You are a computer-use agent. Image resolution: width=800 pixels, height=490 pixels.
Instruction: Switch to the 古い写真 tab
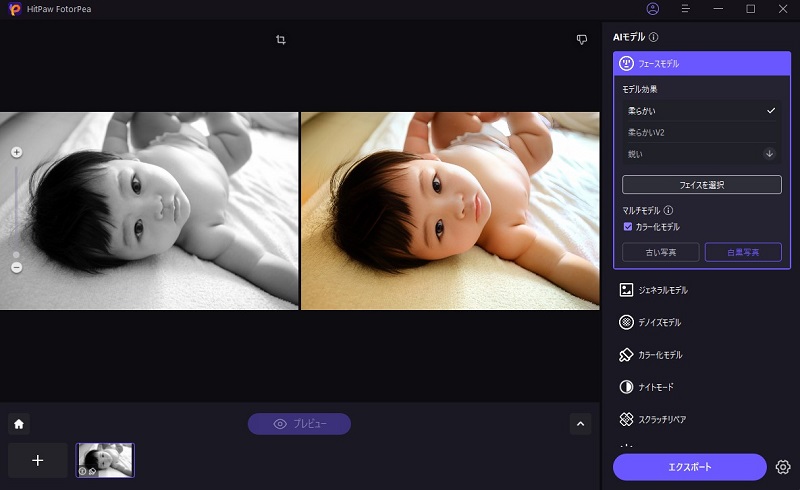660,252
